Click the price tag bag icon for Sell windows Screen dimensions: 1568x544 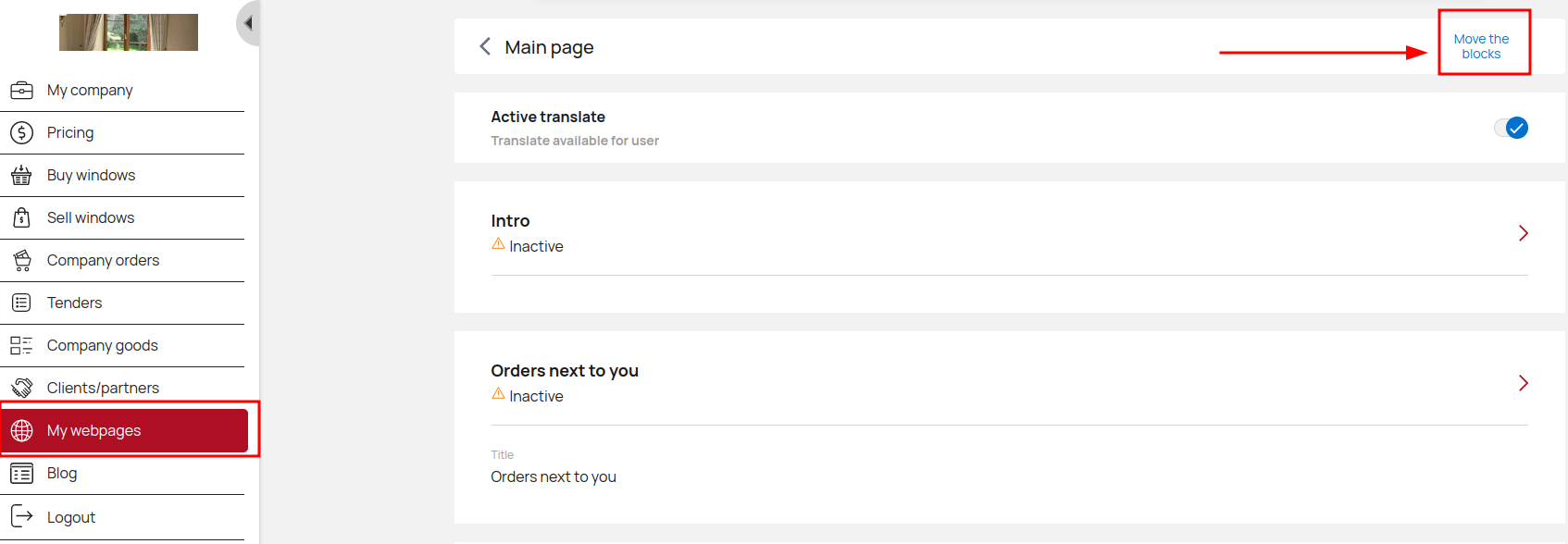21,217
